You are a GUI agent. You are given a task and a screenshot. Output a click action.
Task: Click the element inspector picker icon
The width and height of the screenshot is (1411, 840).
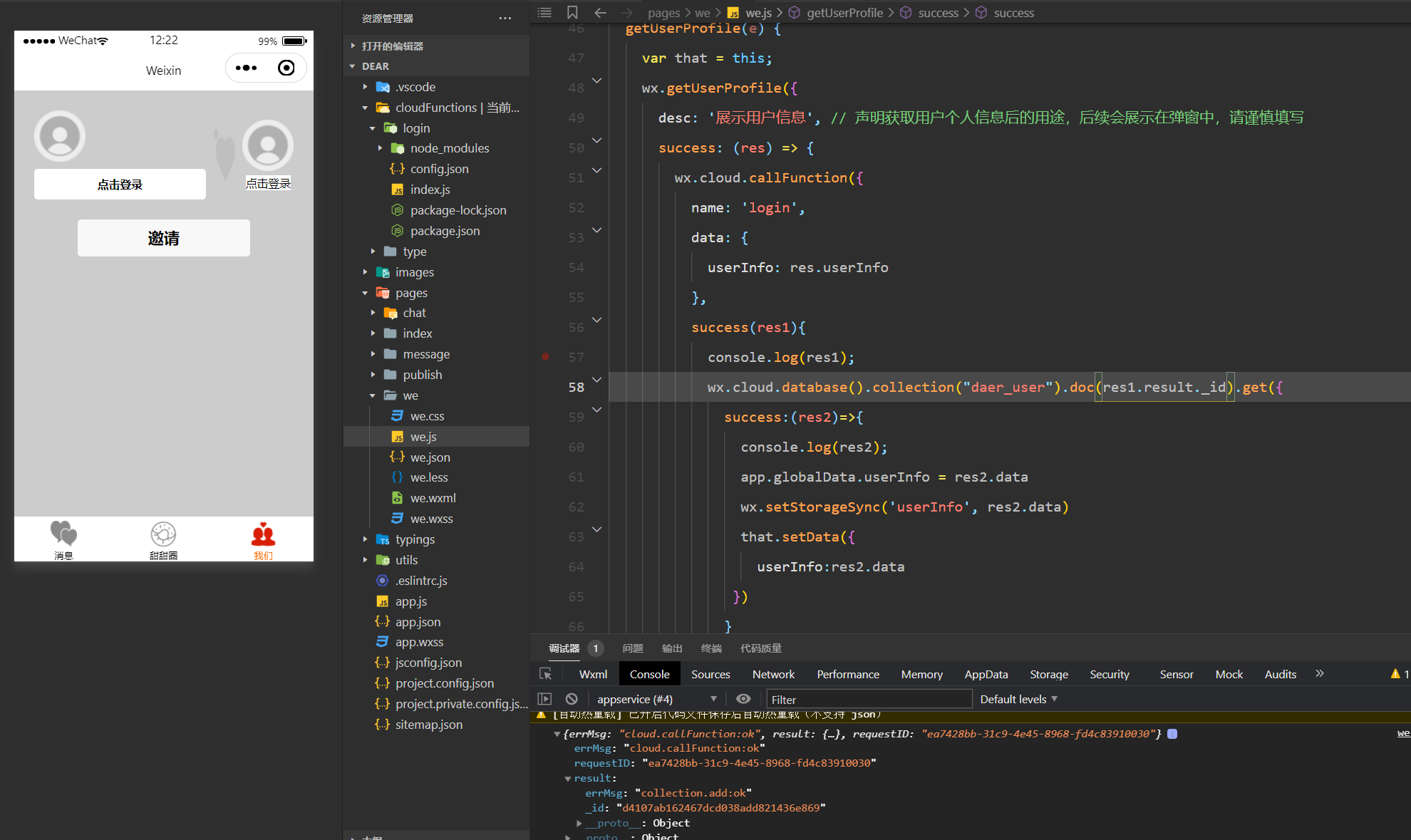coord(546,674)
